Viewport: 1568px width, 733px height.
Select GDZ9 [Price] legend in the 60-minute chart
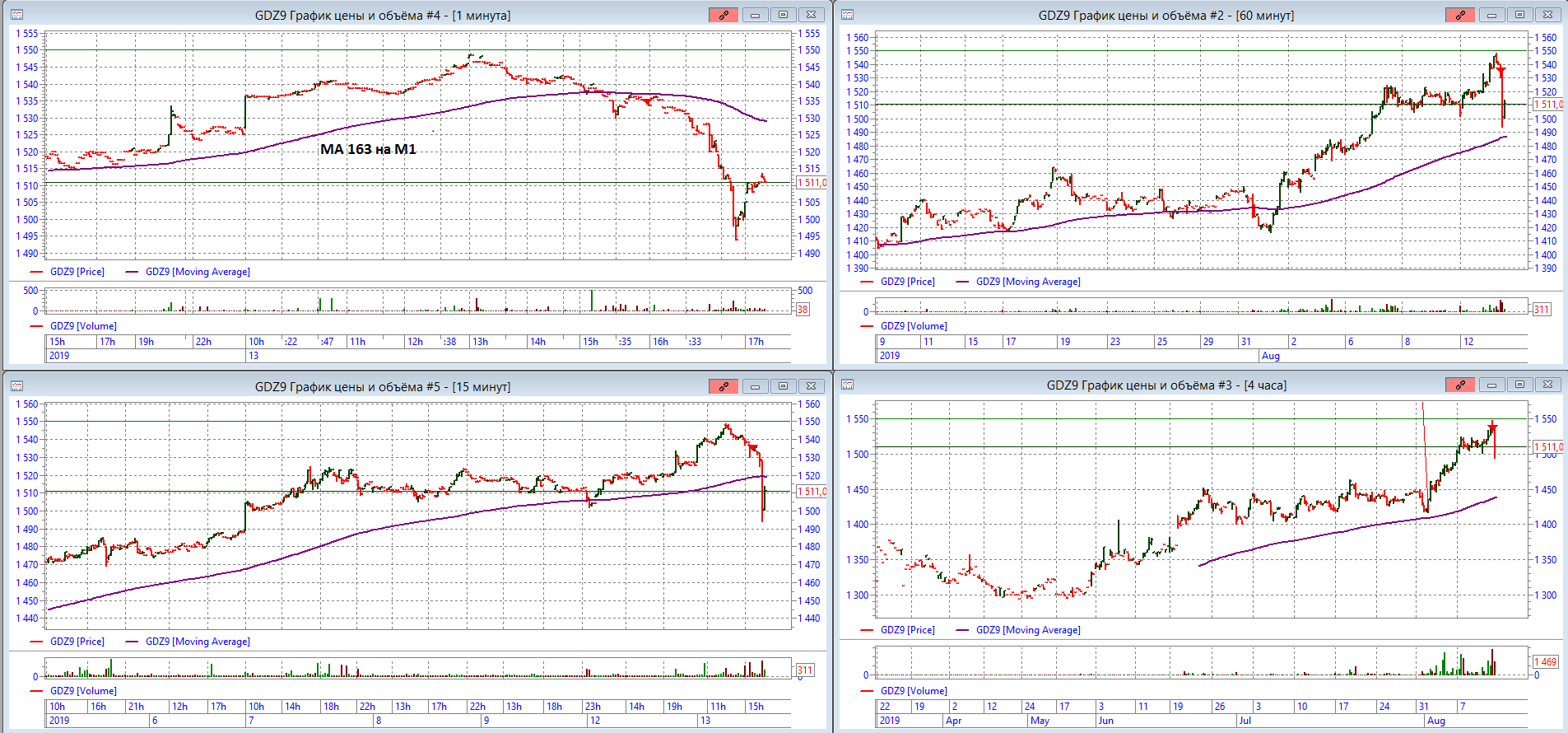907,282
